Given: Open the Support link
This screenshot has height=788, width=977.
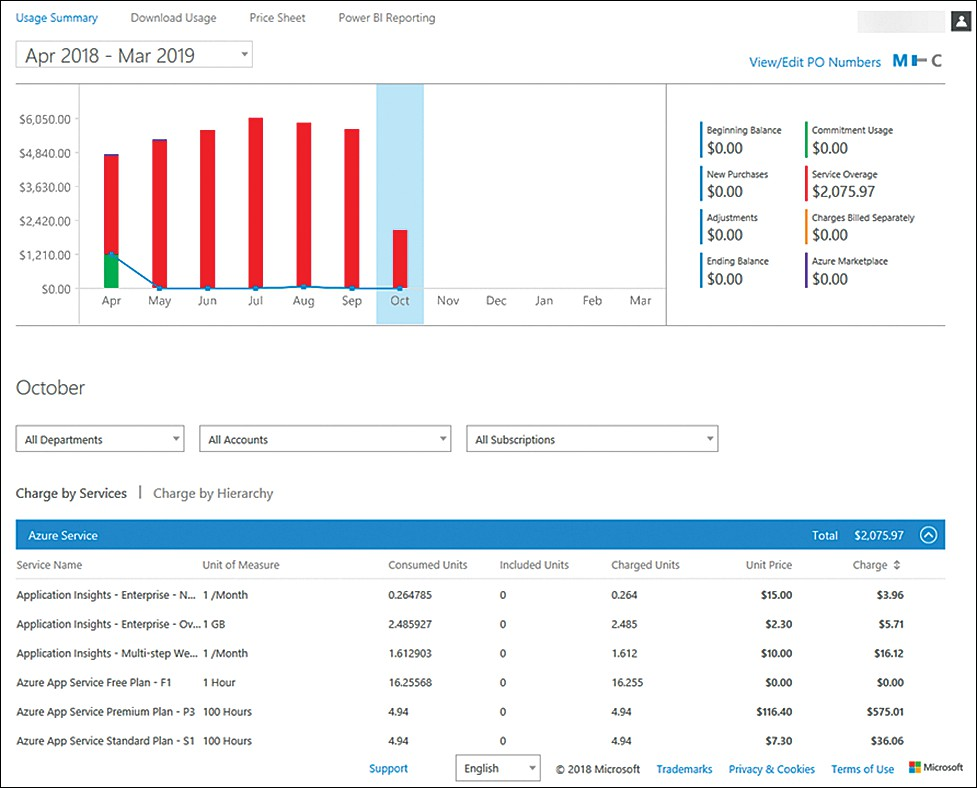Looking at the screenshot, I should (388, 769).
